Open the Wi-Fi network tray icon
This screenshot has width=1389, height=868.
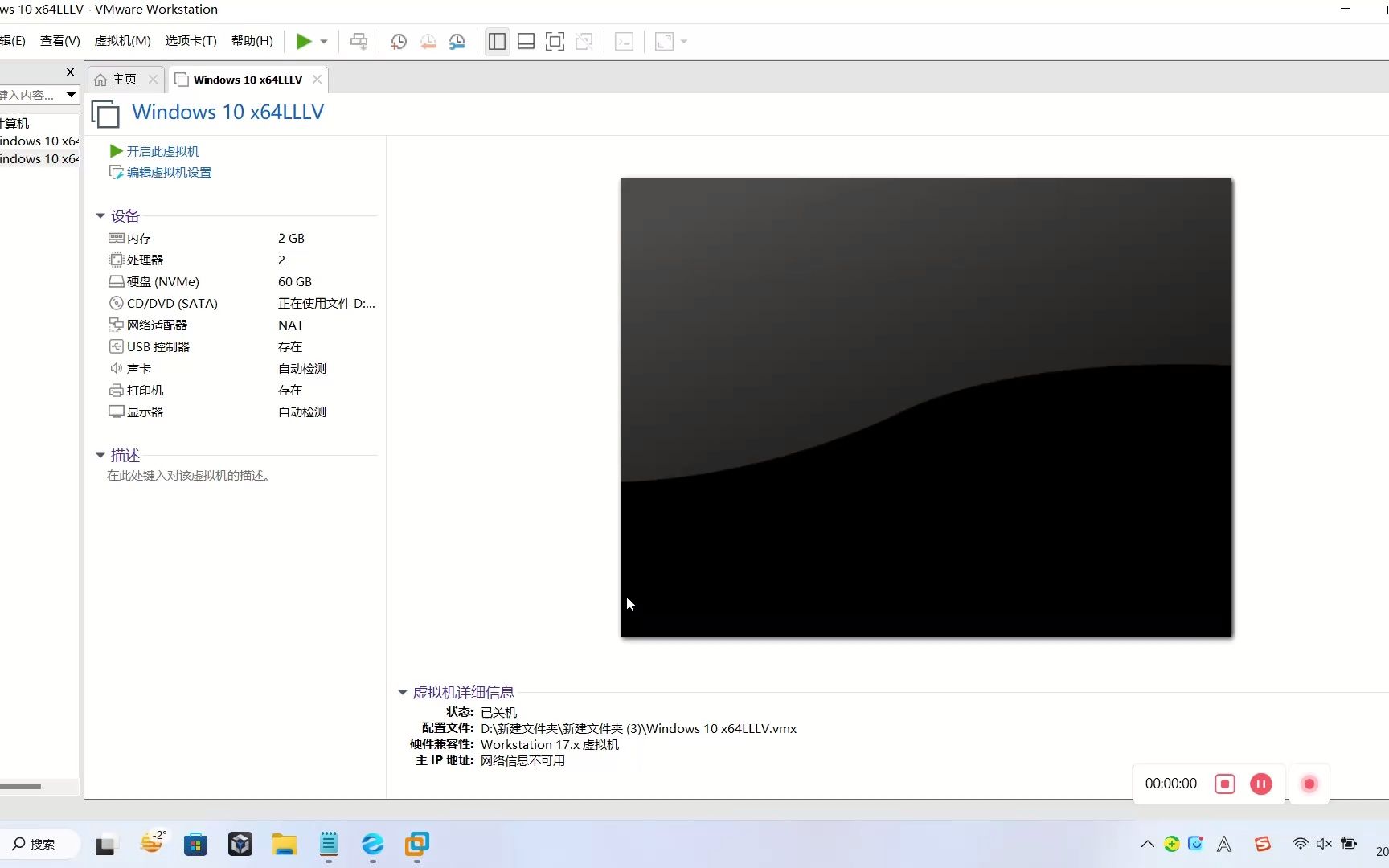point(1300,844)
